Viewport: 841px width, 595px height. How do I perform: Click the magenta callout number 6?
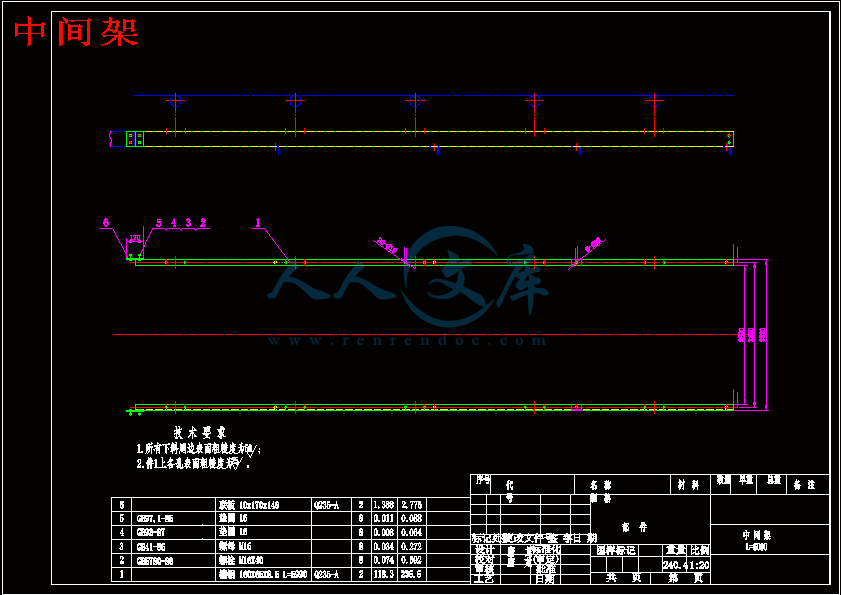[x=106, y=222]
